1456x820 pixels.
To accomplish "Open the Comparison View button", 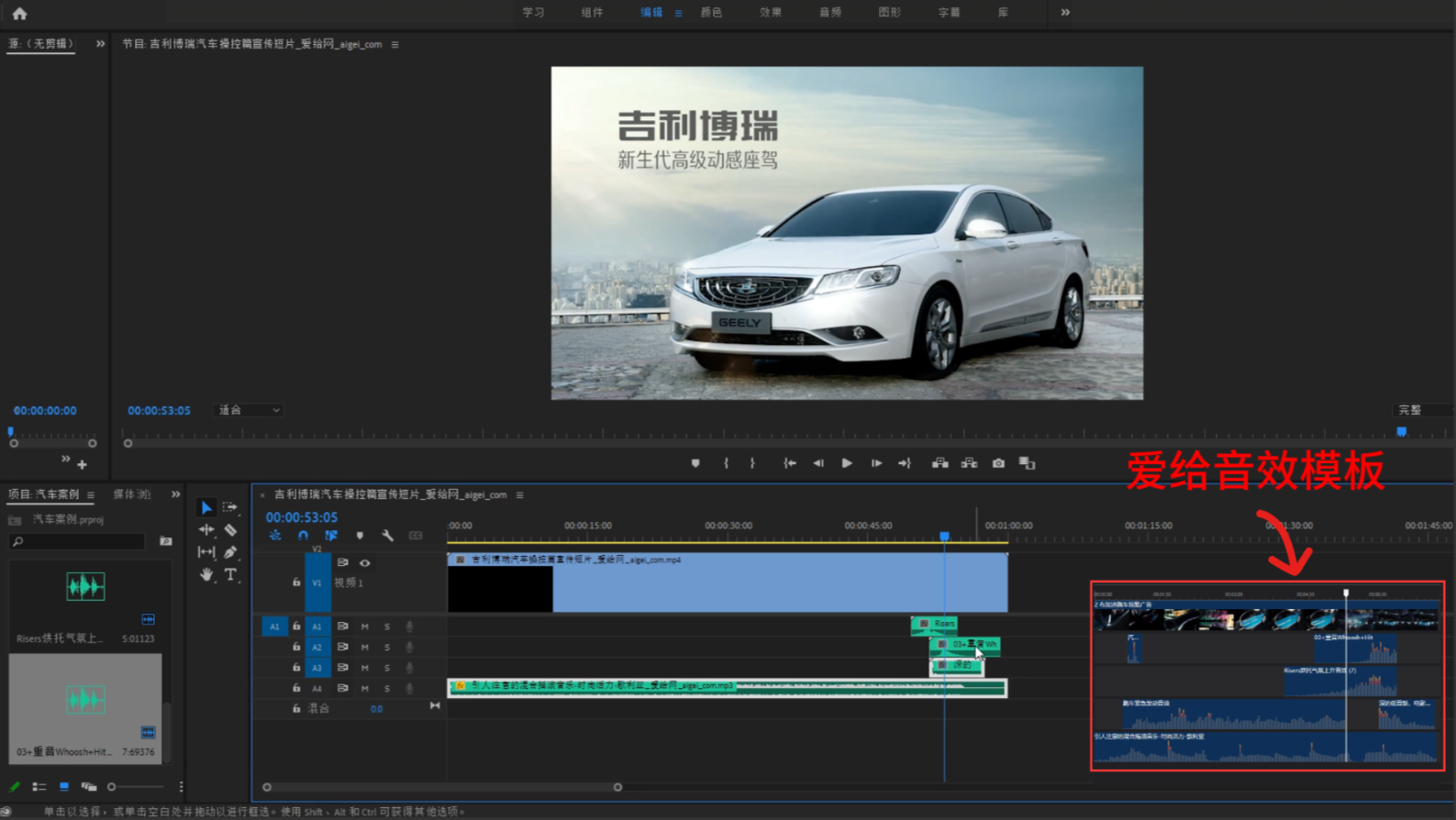I will tap(1028, 463).
